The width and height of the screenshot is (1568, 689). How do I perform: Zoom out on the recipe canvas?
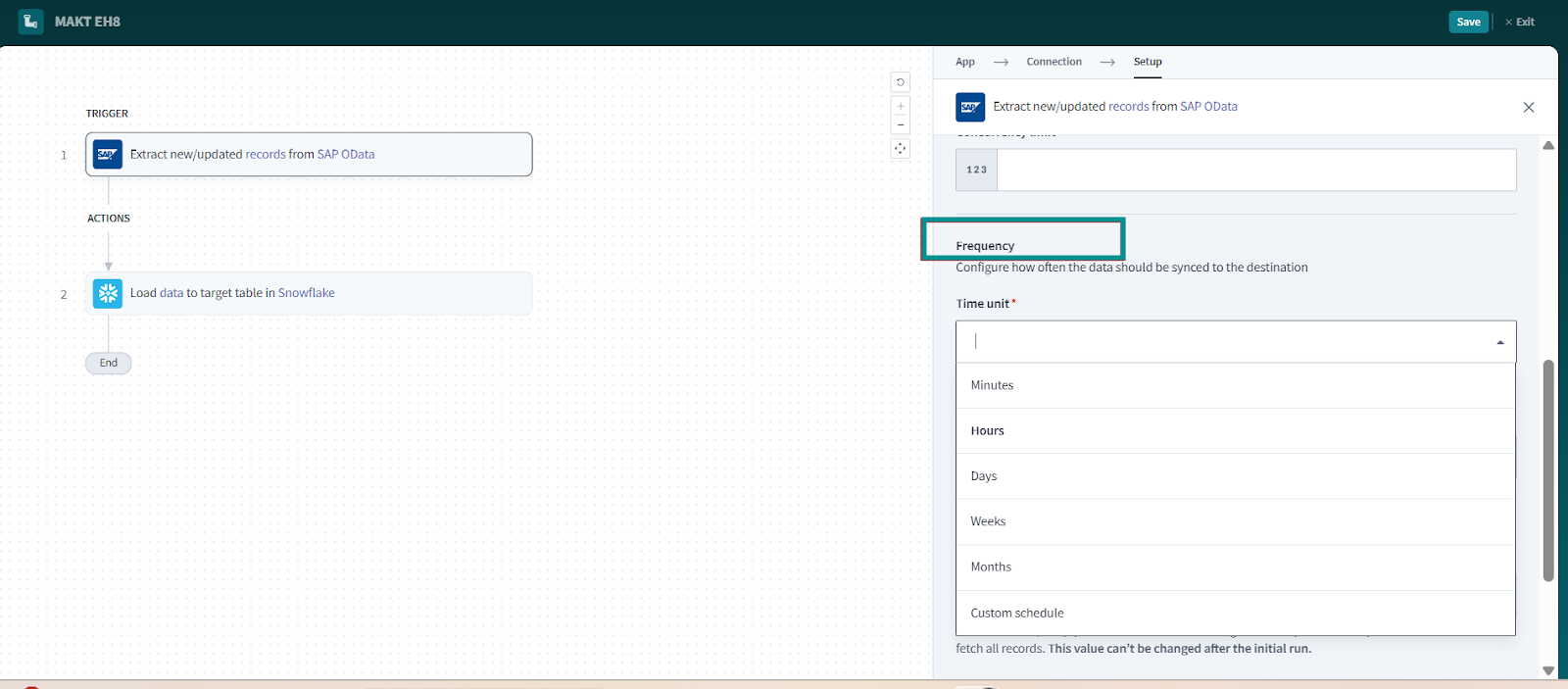pyautogui.click(x=900, y=125)
